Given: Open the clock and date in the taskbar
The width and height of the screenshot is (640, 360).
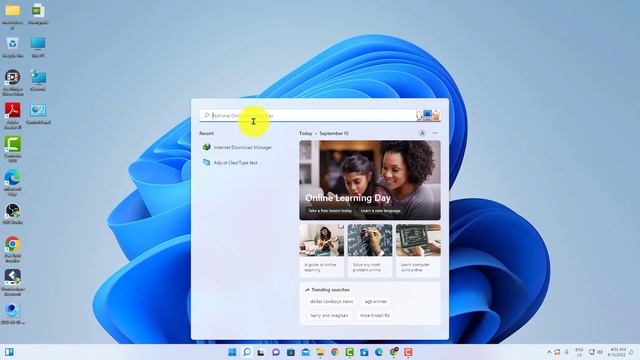Looking at the screenshot, I should click(x=618, y=352).
